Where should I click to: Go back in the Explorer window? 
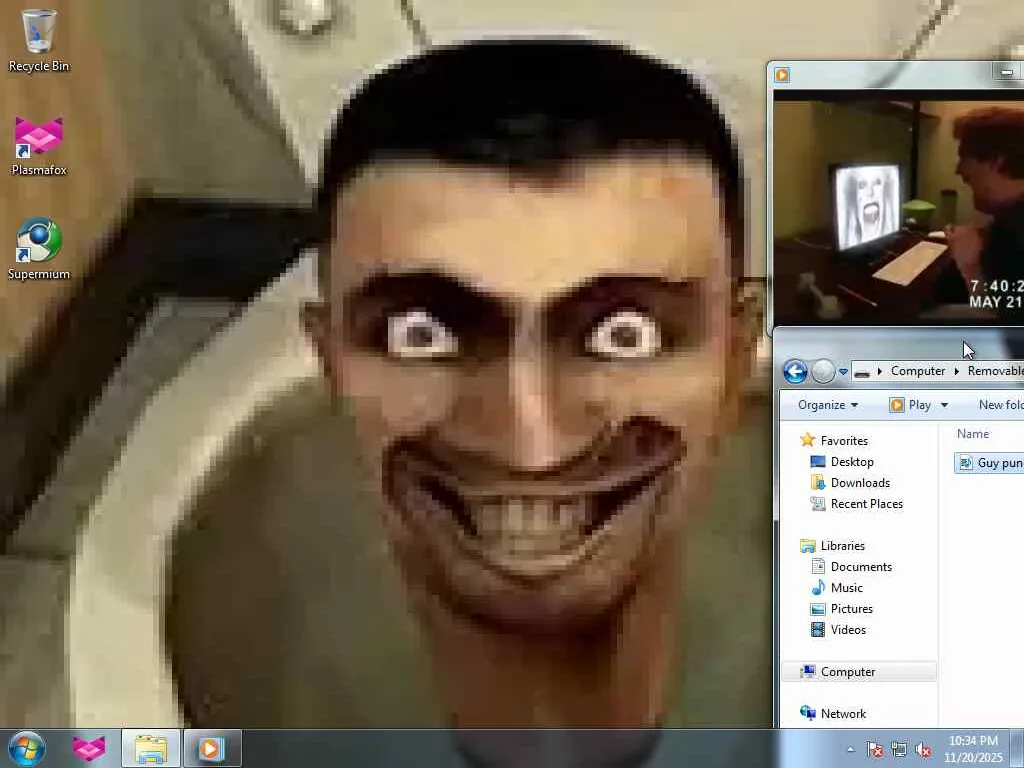tap(795, 372)
